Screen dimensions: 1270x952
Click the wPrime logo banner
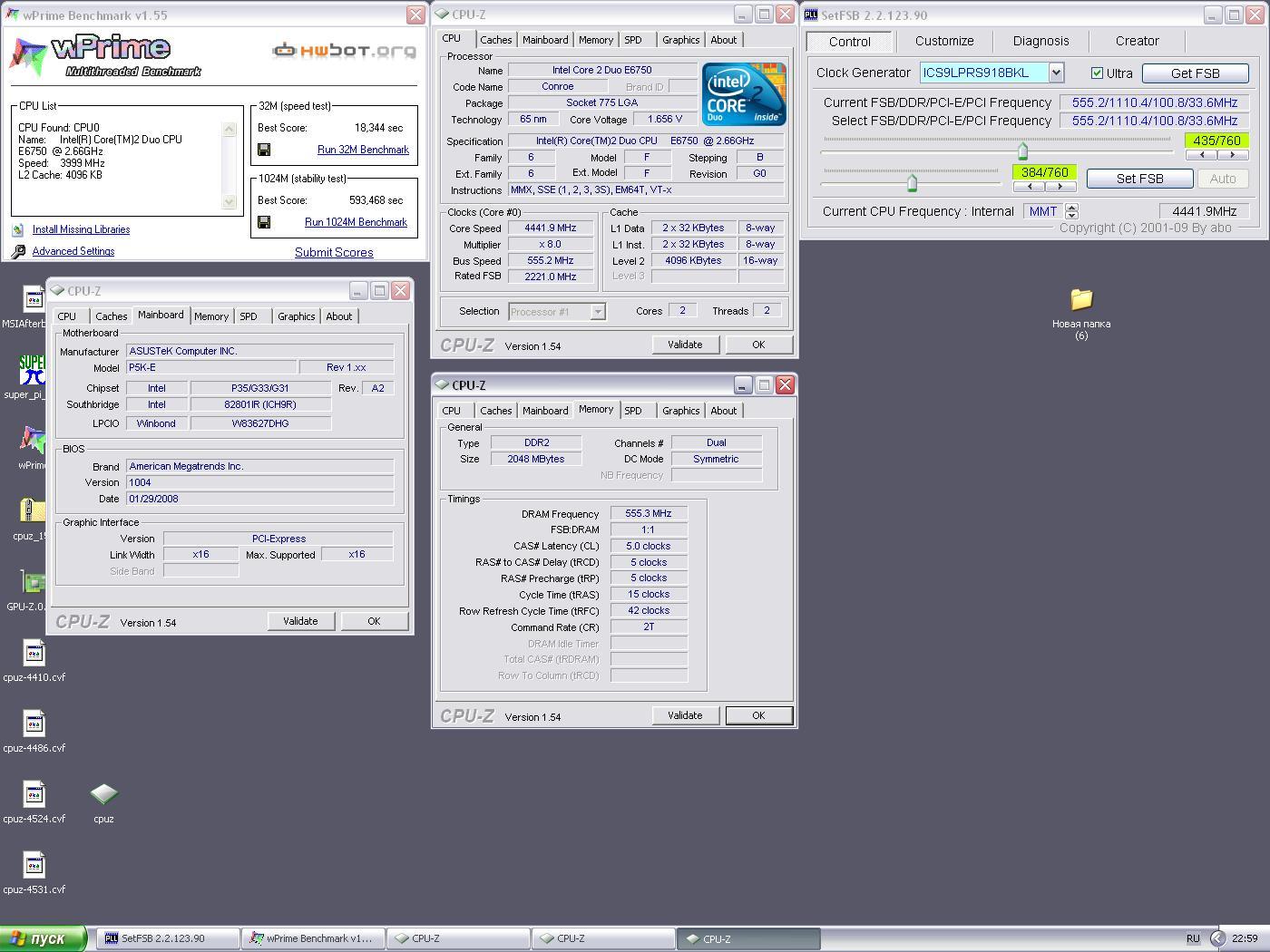[x=106, y=56]
